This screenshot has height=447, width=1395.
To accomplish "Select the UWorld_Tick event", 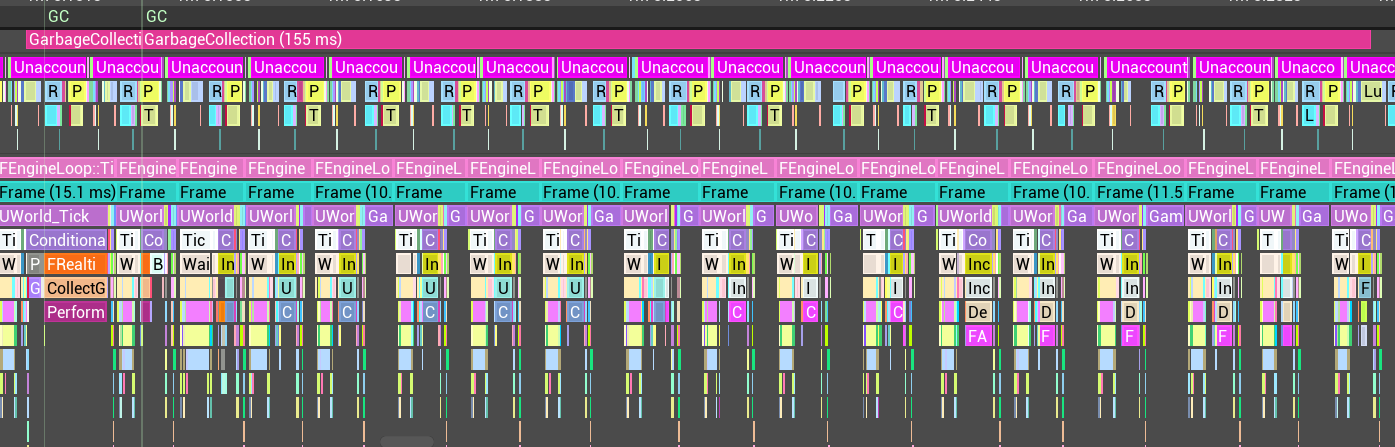I will (x=55, y=216).
